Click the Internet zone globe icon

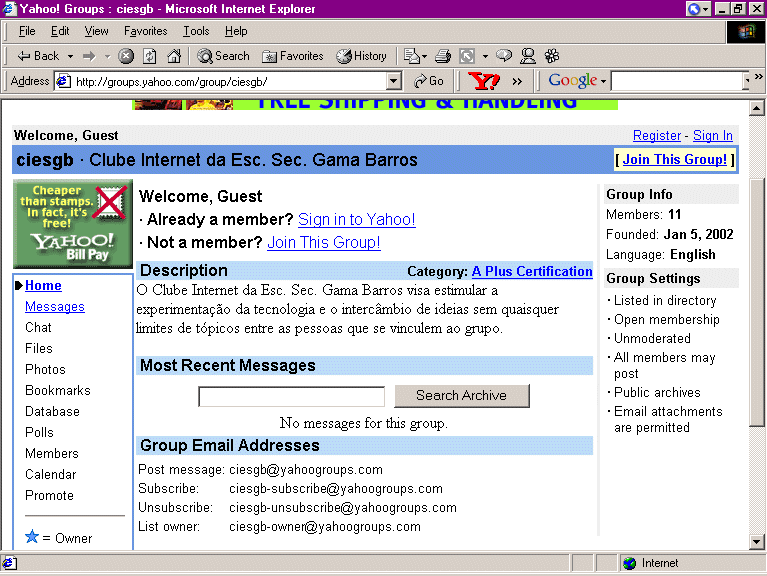[630, 564]
